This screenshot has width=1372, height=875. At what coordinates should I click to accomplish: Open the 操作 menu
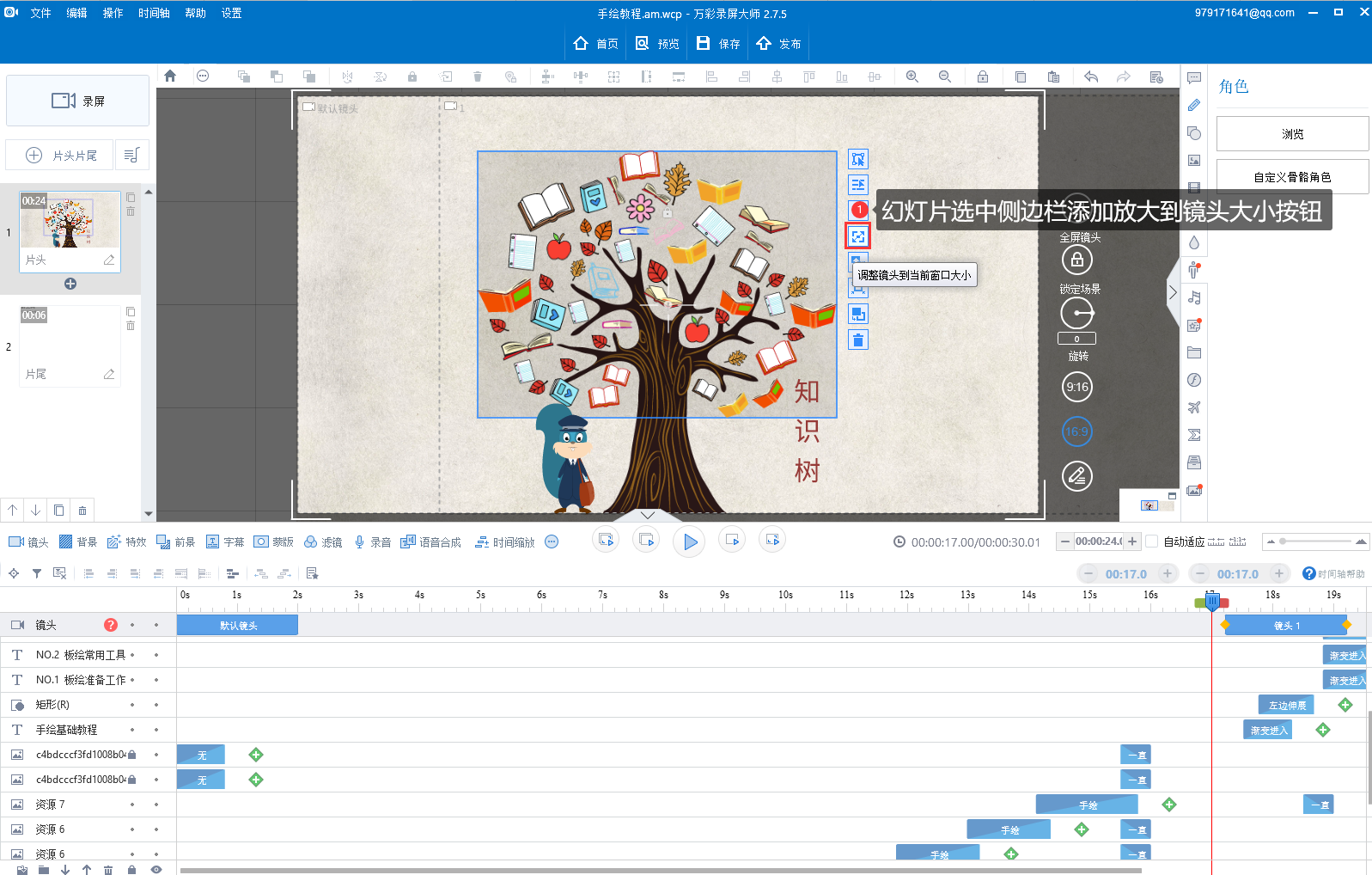pos(113,13)
